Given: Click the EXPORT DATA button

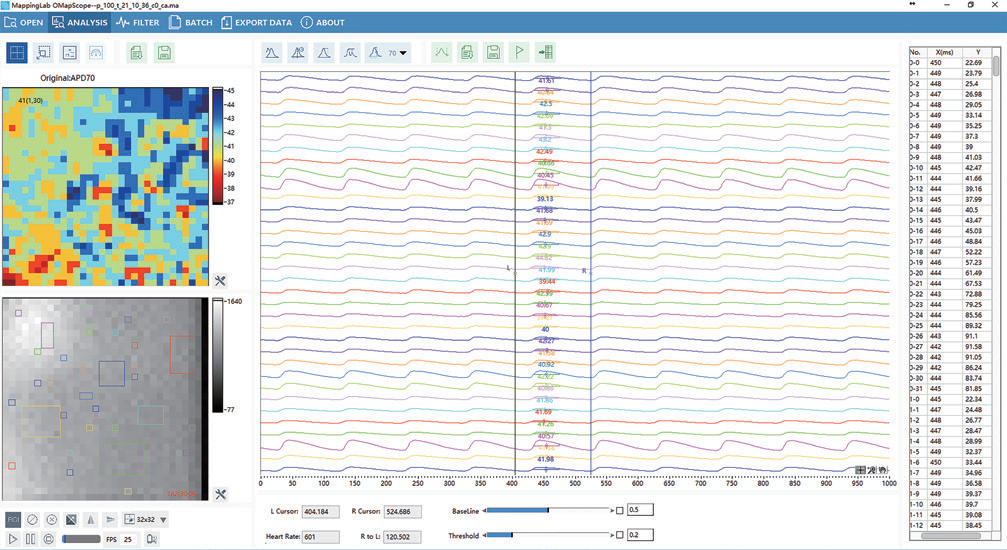Looking at the screenshot, I should (x=257, y=22).
